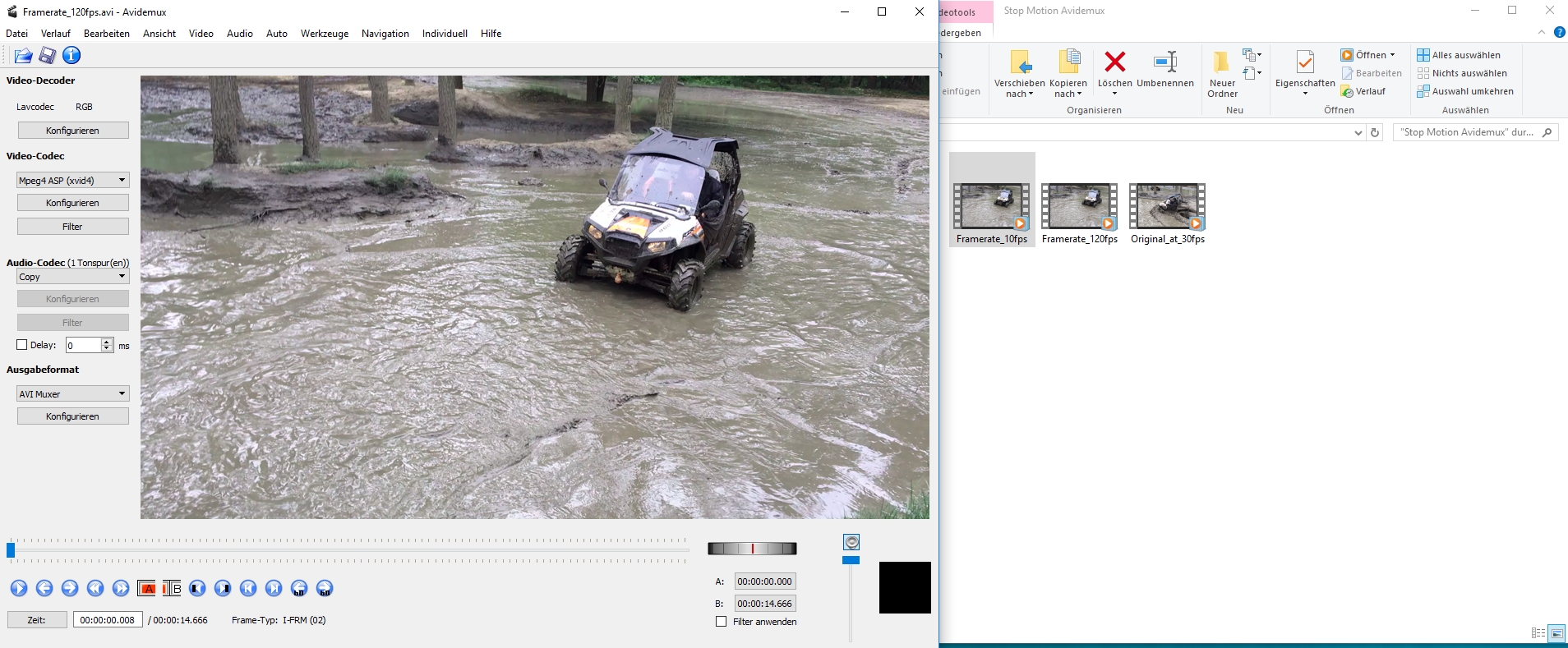The height and width of the screenshot is (648, 1568).
Task: Open the AVI Muxer output format dropdown
Action: pos(73,393)
